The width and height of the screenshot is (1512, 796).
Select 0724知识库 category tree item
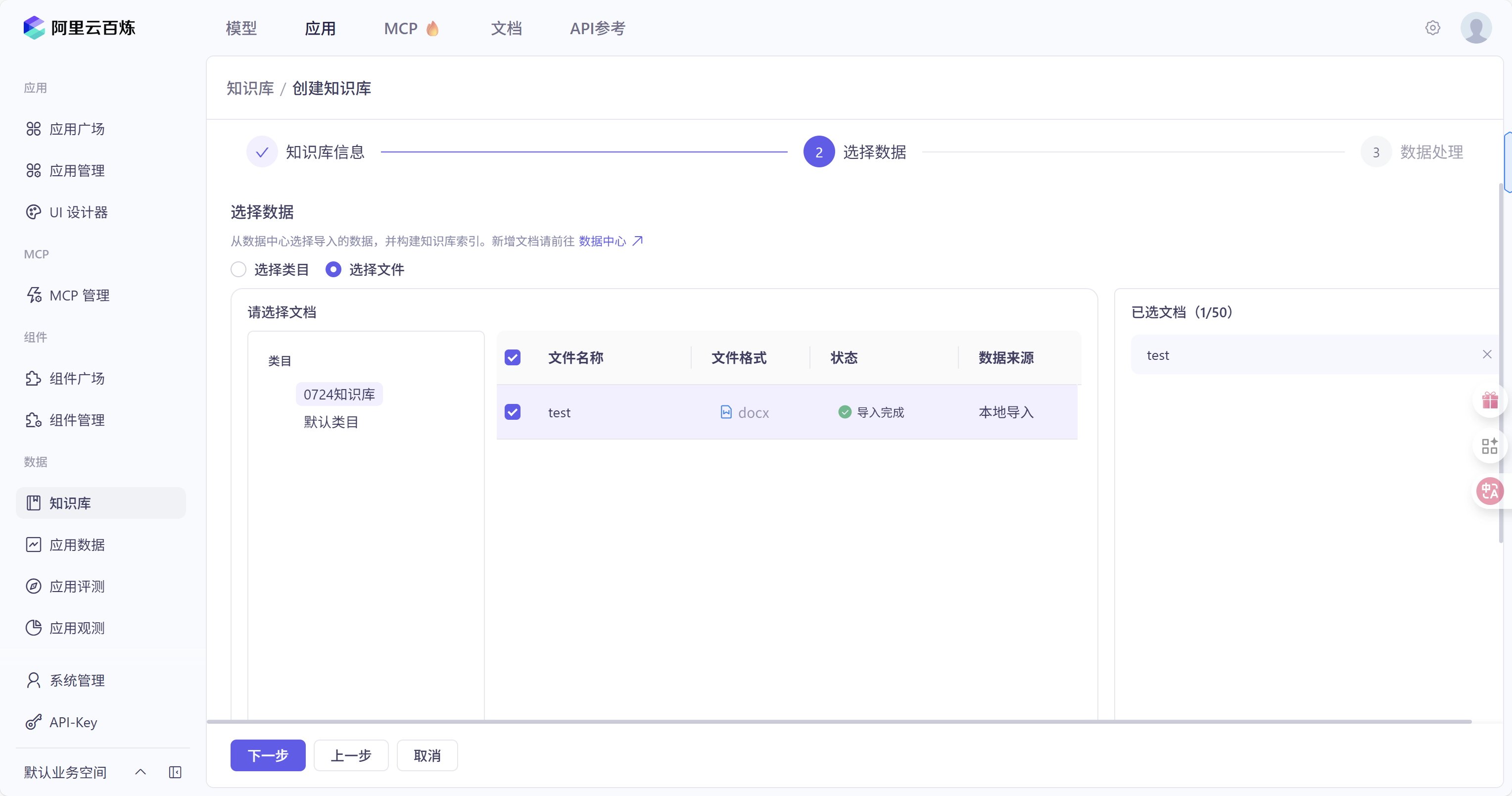pos(339,394)
